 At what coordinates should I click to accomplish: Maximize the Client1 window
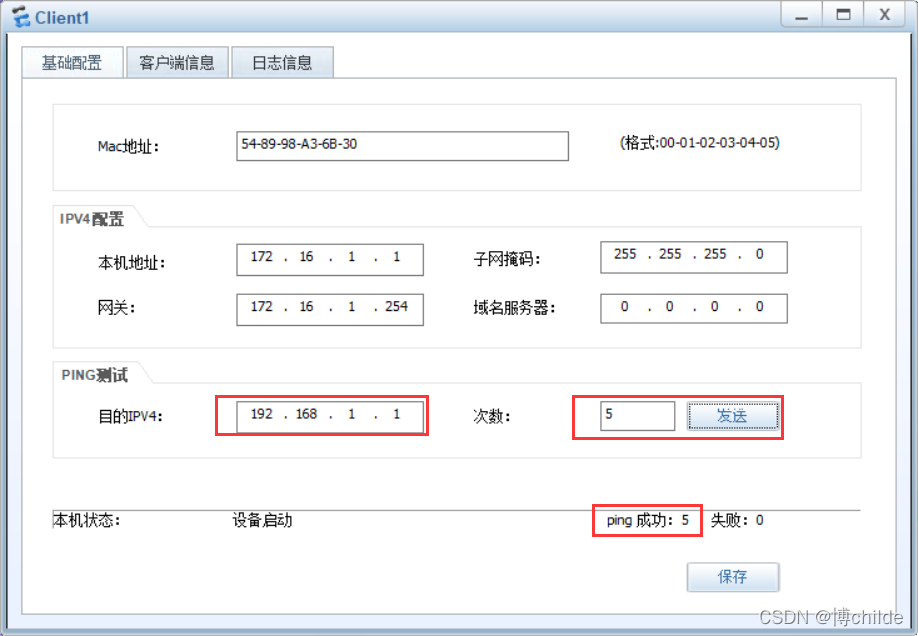coord(843,15)
